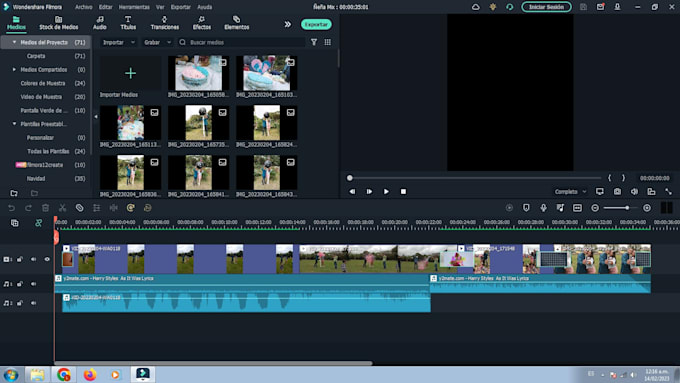
Task: Click the timeline horizontal scrollbar
Action: (213, 363)
